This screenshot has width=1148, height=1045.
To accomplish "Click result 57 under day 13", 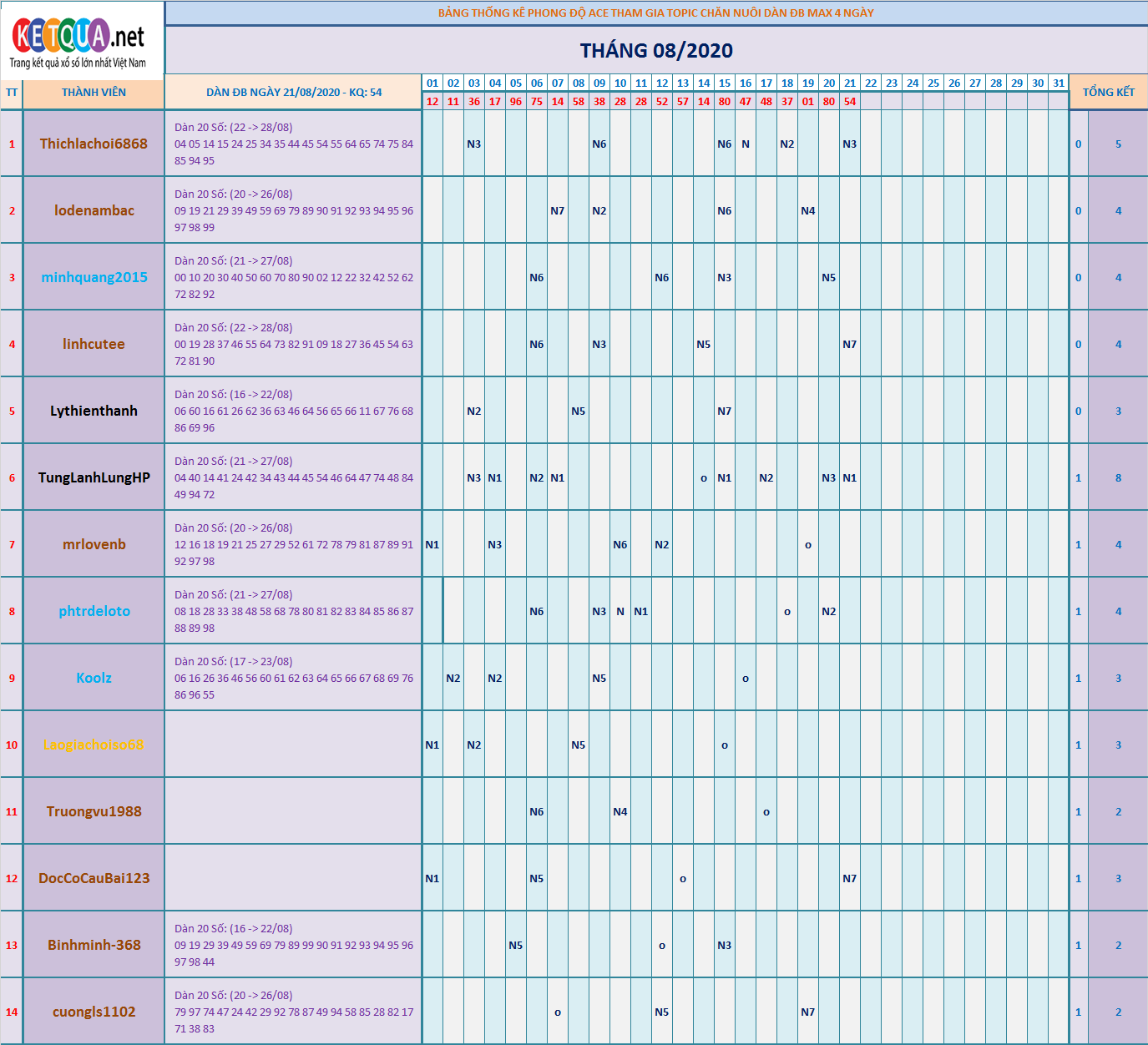I will (683, 101).
